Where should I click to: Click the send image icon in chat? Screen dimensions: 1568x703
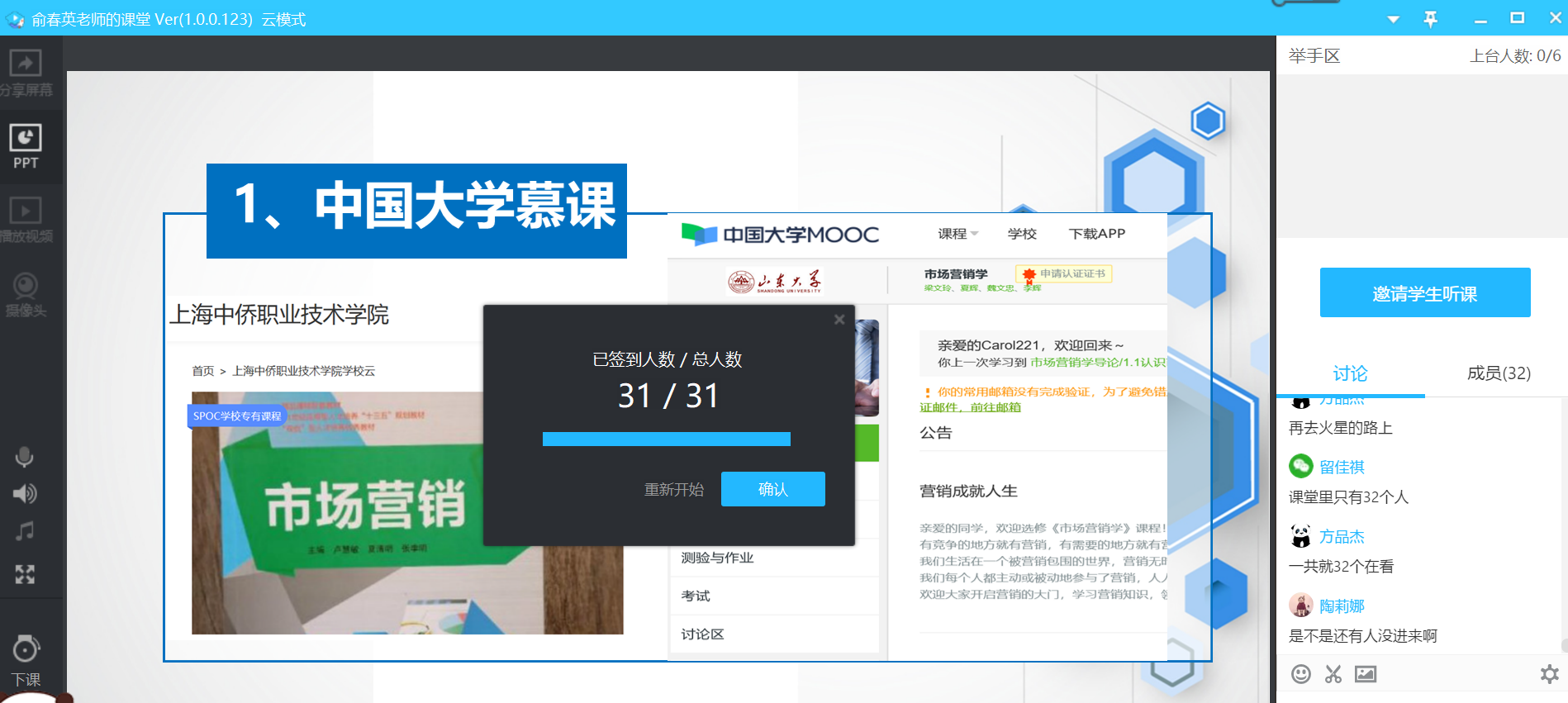[x=1366, y=674]
